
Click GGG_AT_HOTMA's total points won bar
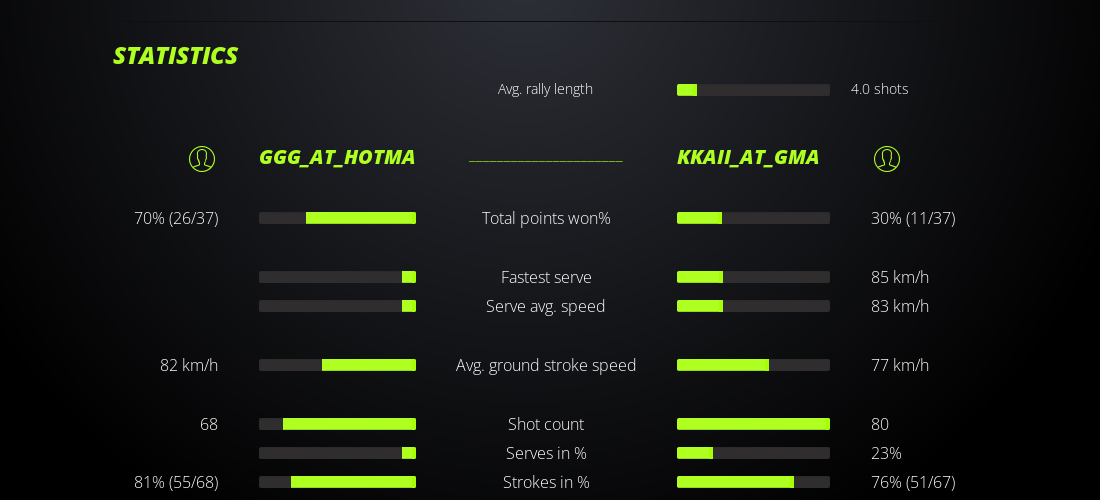coord(337,218)
